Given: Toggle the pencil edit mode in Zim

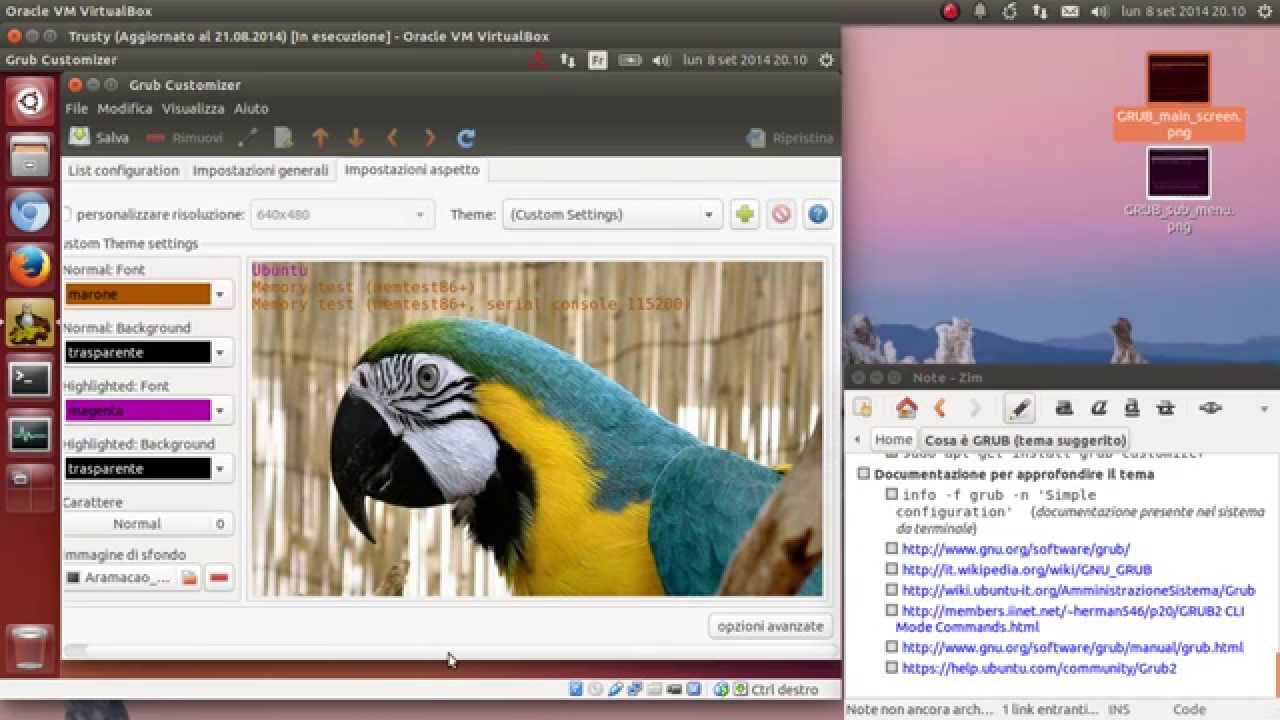Looking at the screenshot, I should (1019, 407).
